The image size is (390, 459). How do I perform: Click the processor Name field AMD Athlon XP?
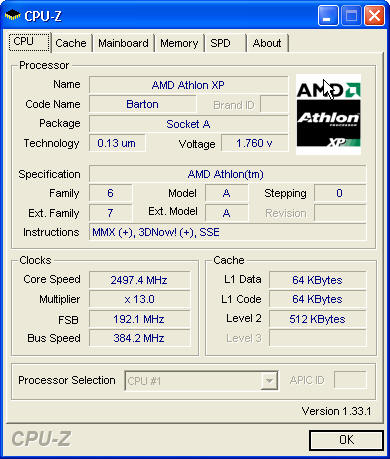[189, 85]
